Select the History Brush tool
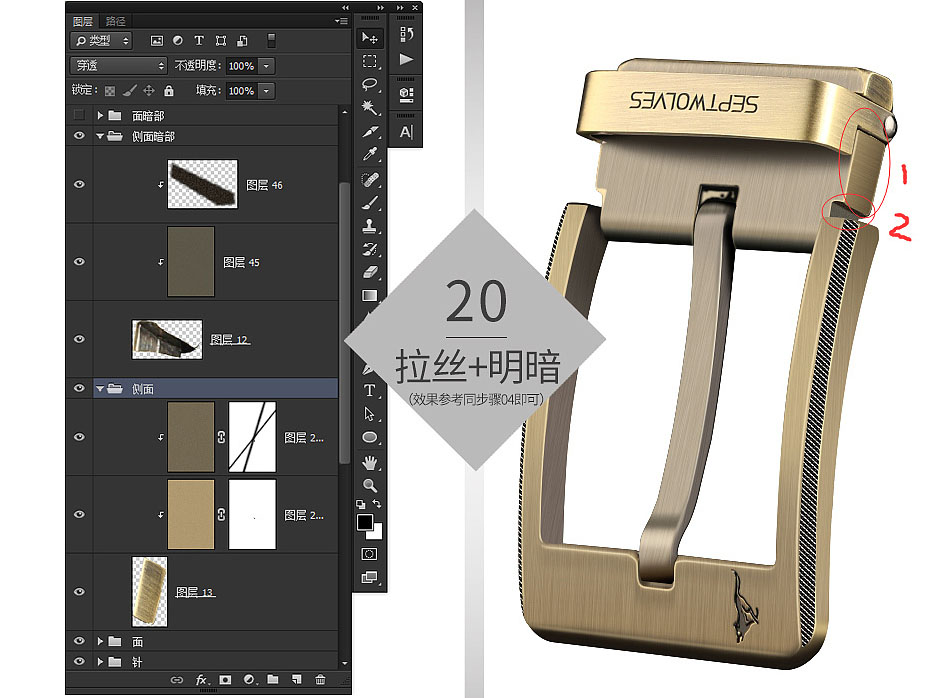The width and height of the screenshot is (948, 698). pyautogui.click(x=369, y=249)
